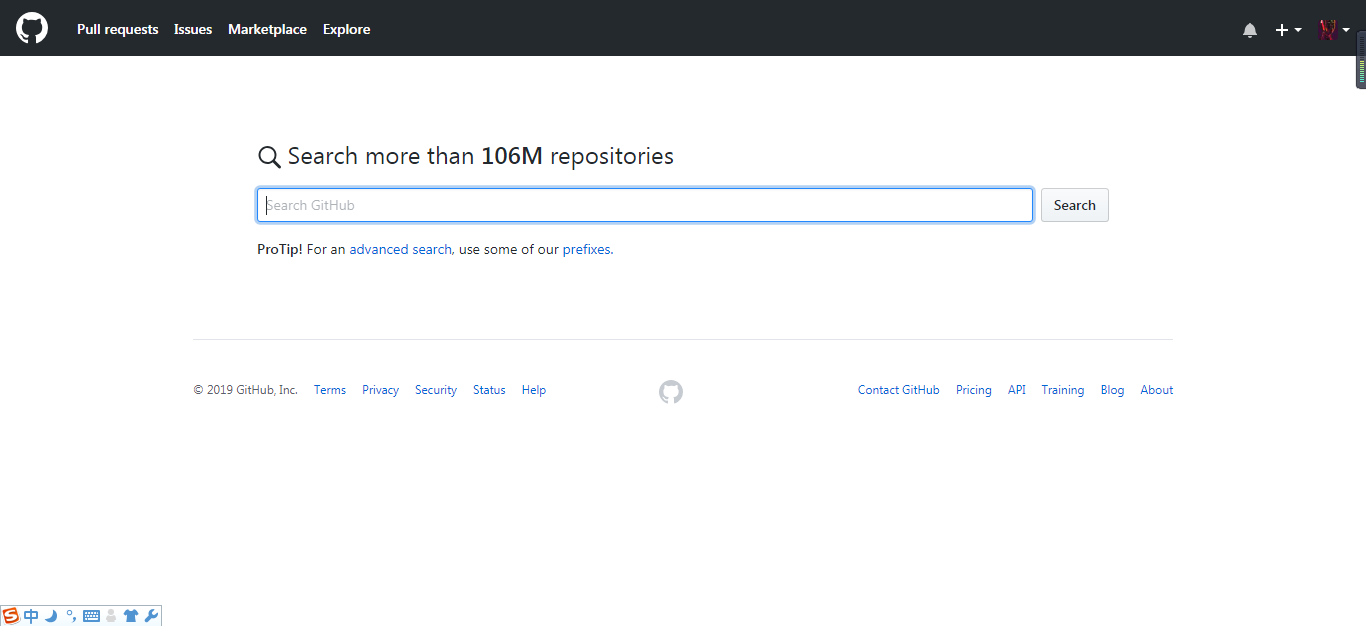Click the gray GitHub mark in footer
Image resolution: width=1366 pixels, height=626 pixels.
[x=671, y=392]
